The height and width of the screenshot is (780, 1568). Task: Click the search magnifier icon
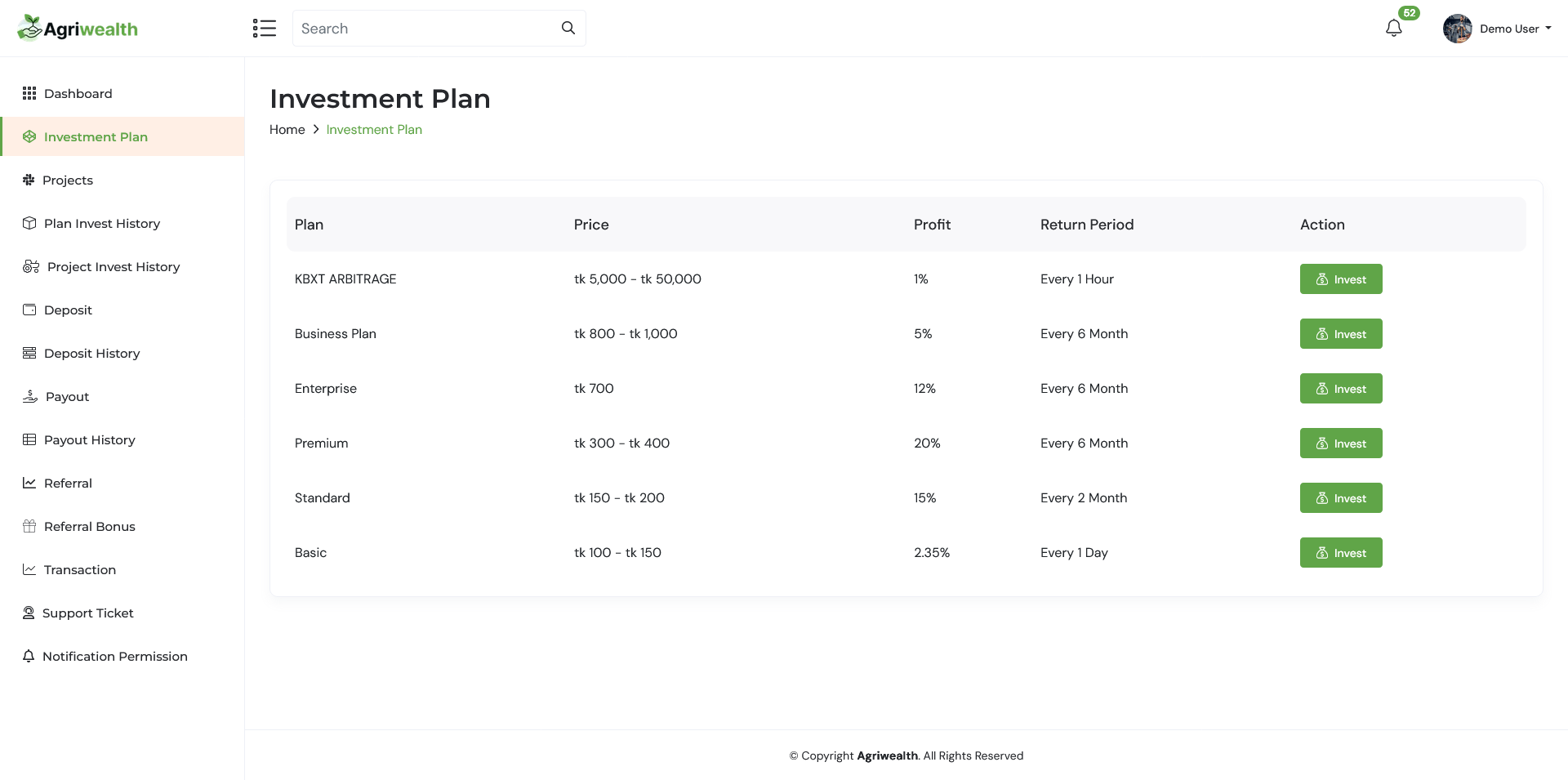[568, 27]
